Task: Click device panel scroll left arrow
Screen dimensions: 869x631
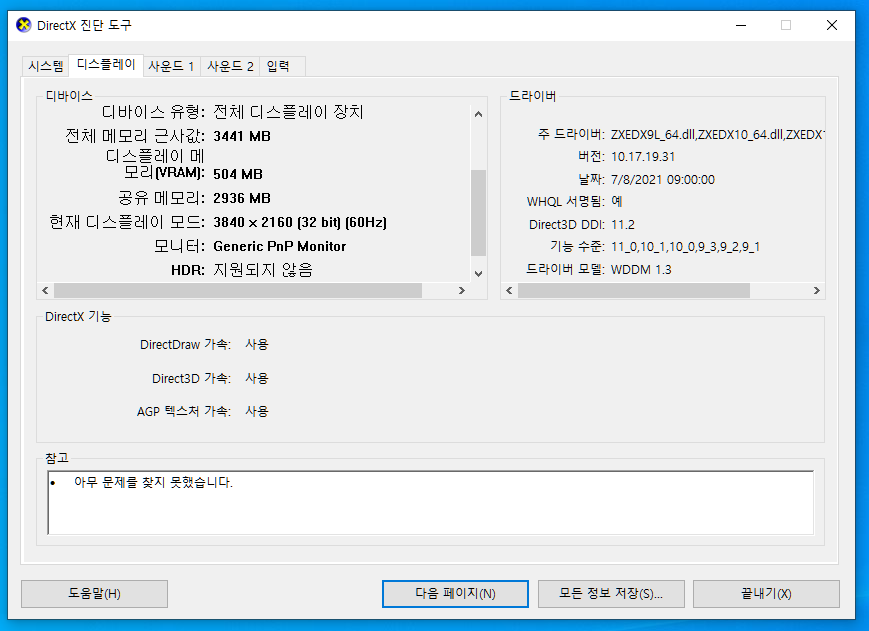Action: point(45,290)
